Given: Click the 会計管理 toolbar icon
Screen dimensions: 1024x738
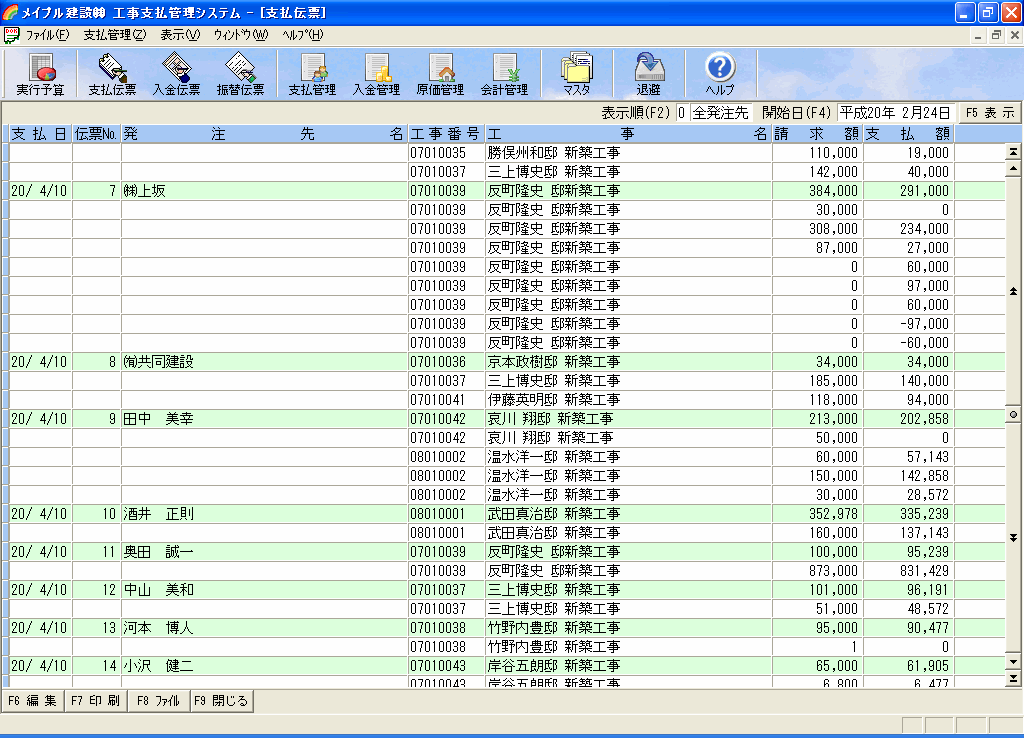Looking at the screenshot, I should click(x=504, y=74).
